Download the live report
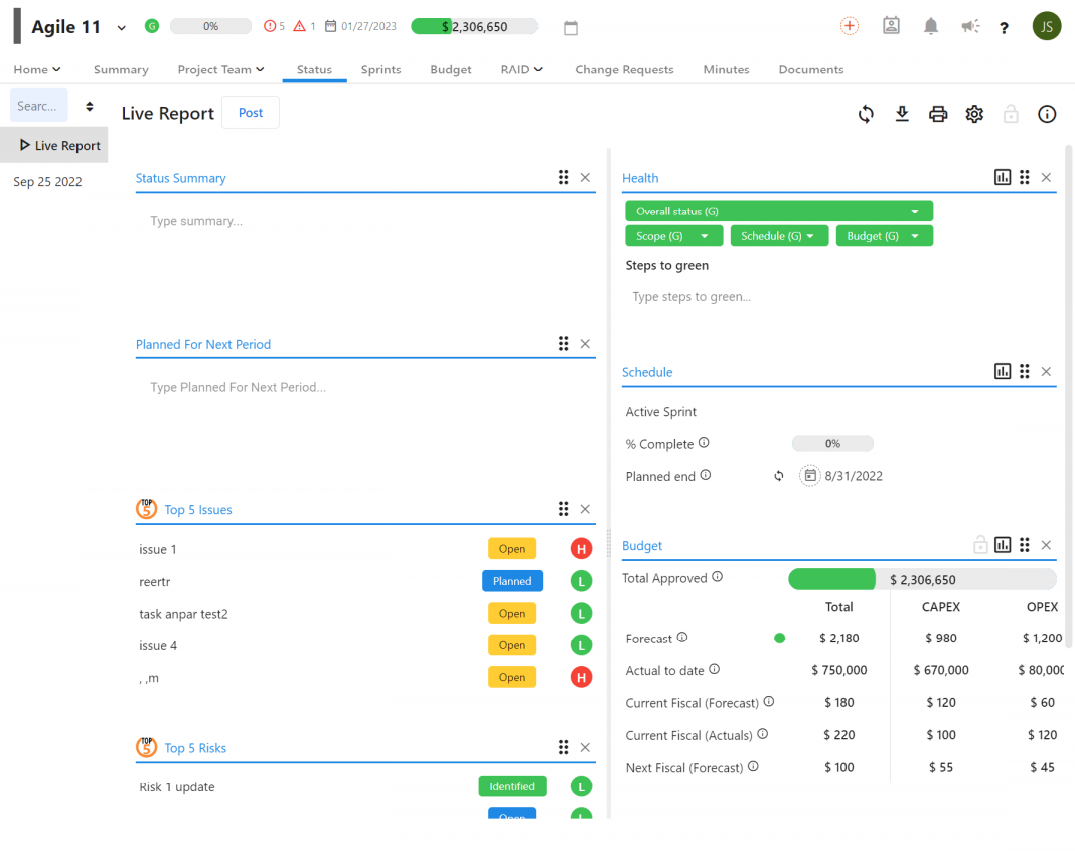The width and height of the screenshot is (1075, 860). click(x=902, y=114)
